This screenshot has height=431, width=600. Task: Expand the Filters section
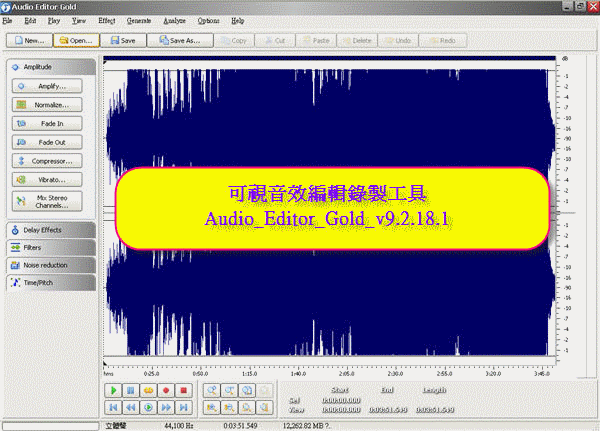[x=50, y=247]
